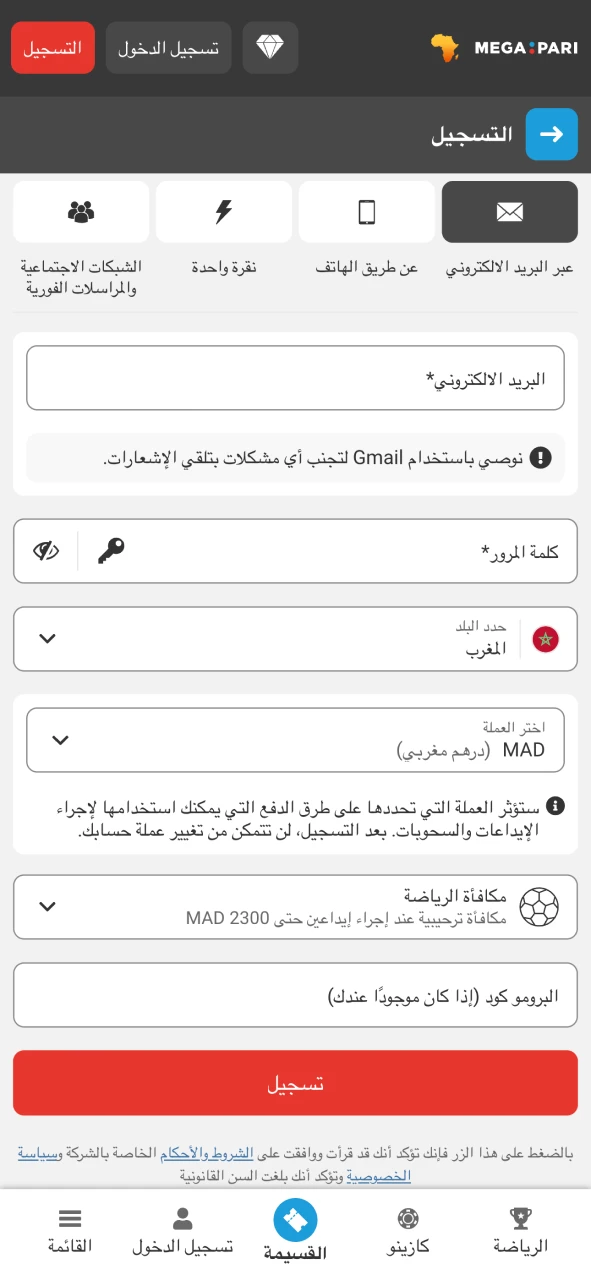Switch to القسيمة tab at bottom
Screen dimensions: 591x1280
[295, 1230]
